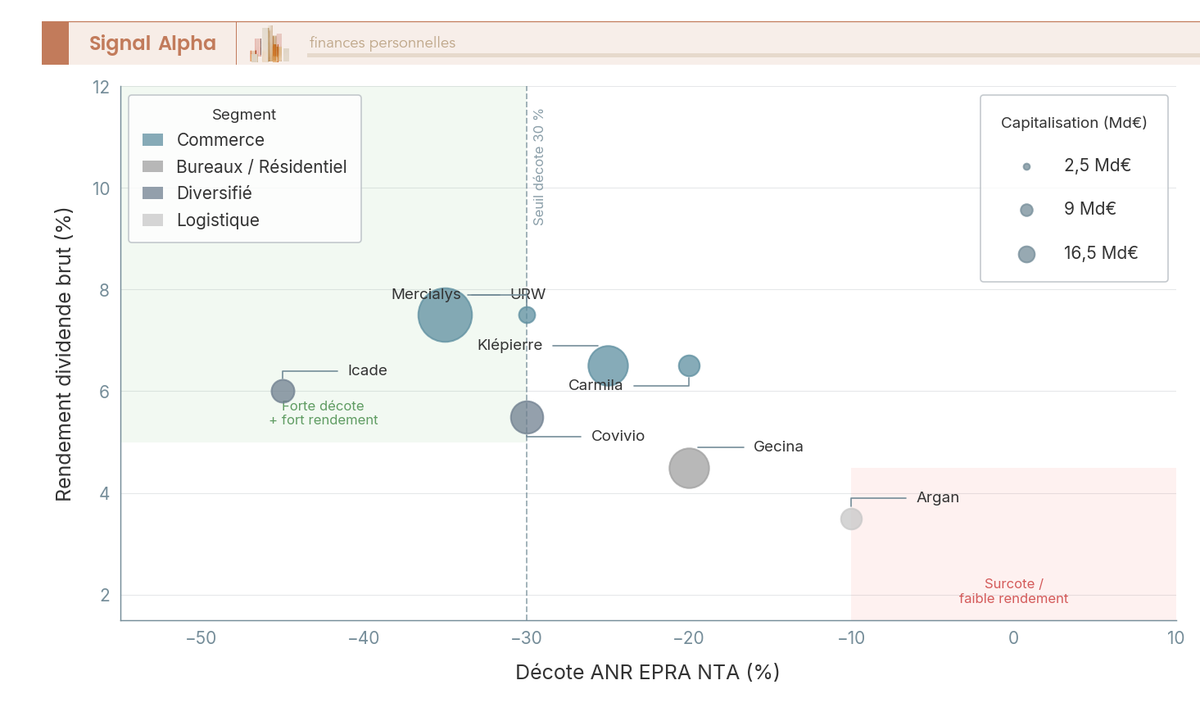Click the Mercialys label text

pos(426,295)
